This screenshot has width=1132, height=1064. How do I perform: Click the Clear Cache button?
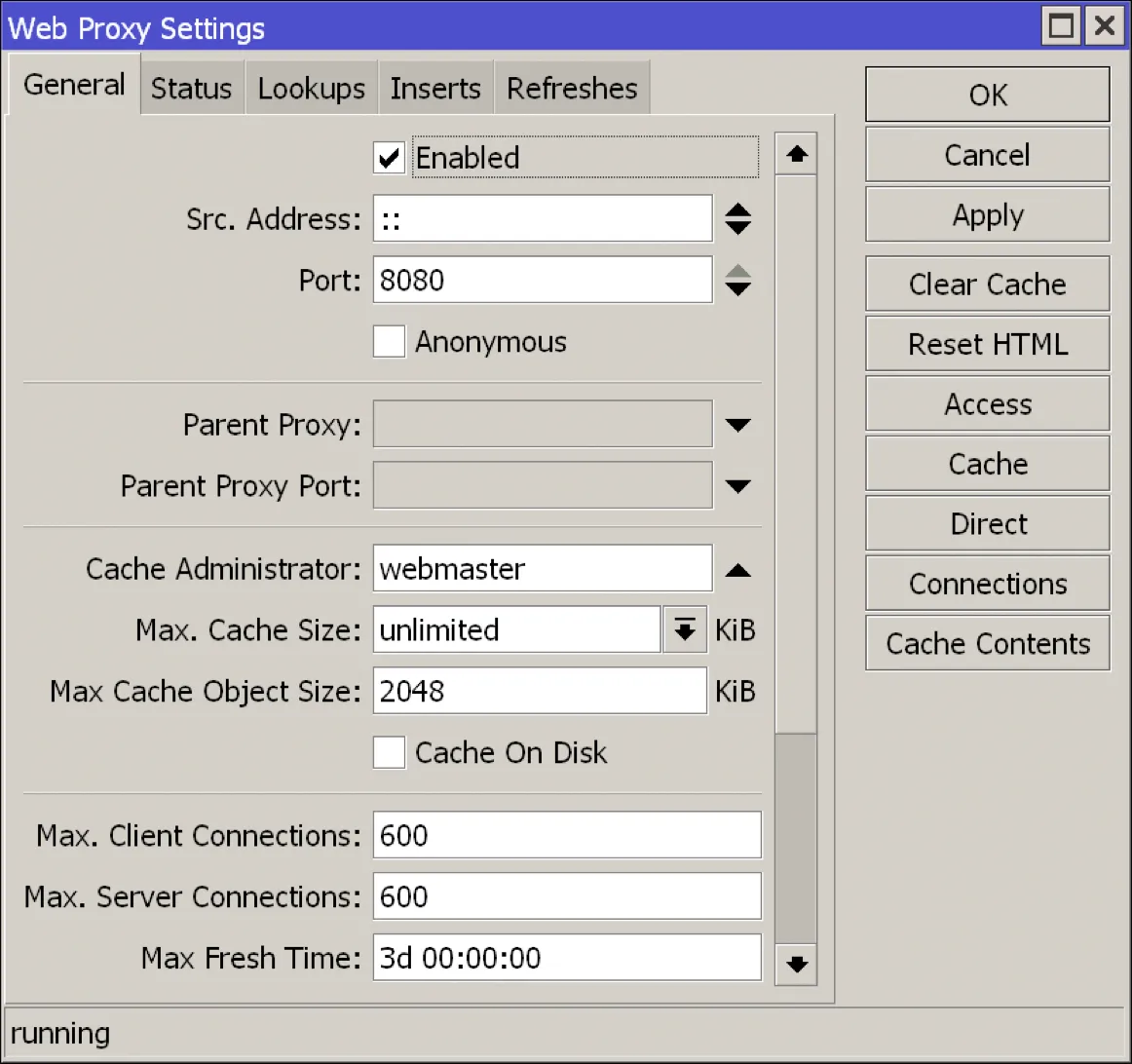[x=988, y=284]
